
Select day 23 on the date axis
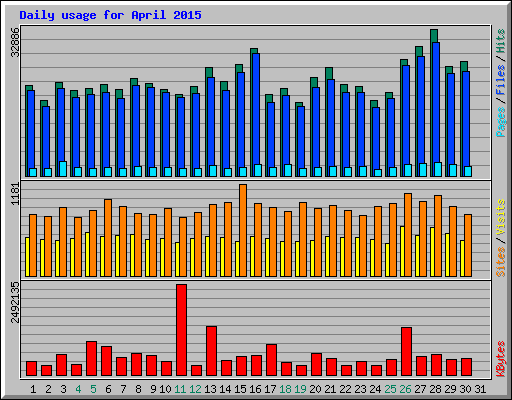[361, 389]
